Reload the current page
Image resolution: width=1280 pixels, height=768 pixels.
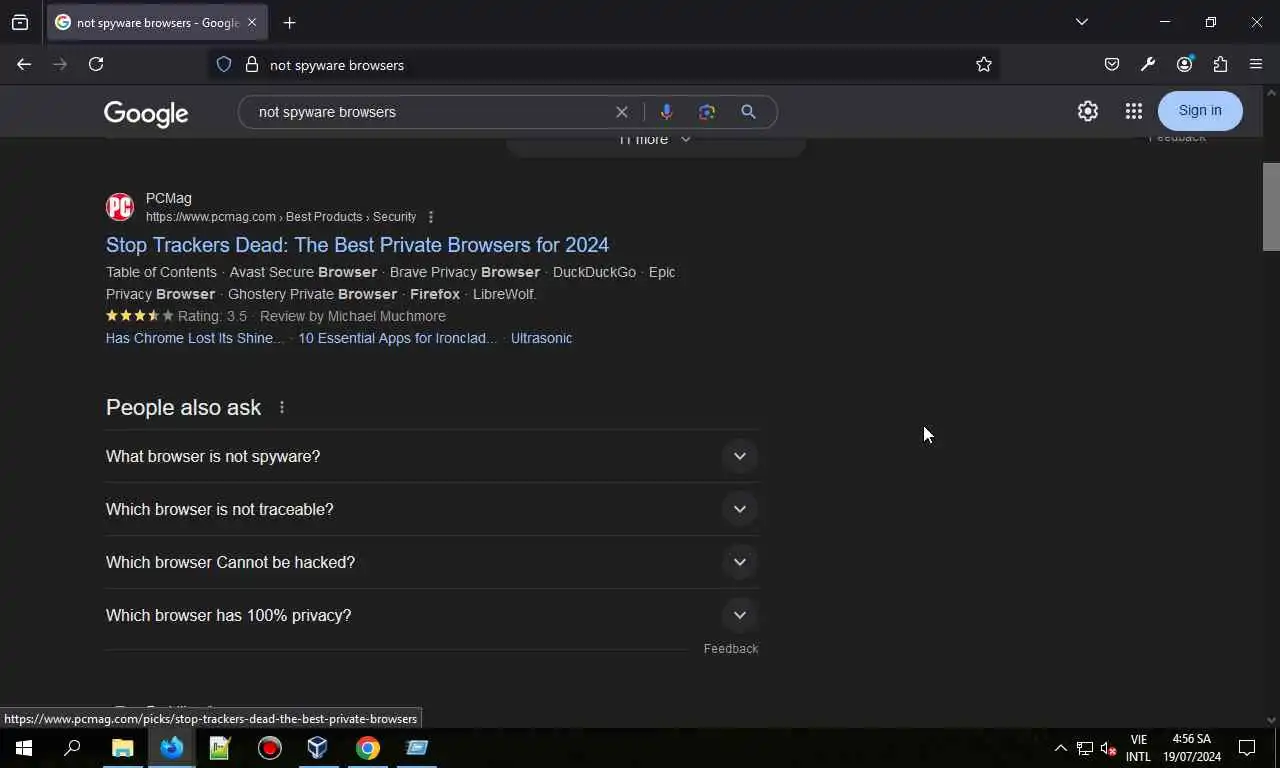coord(96,64)
